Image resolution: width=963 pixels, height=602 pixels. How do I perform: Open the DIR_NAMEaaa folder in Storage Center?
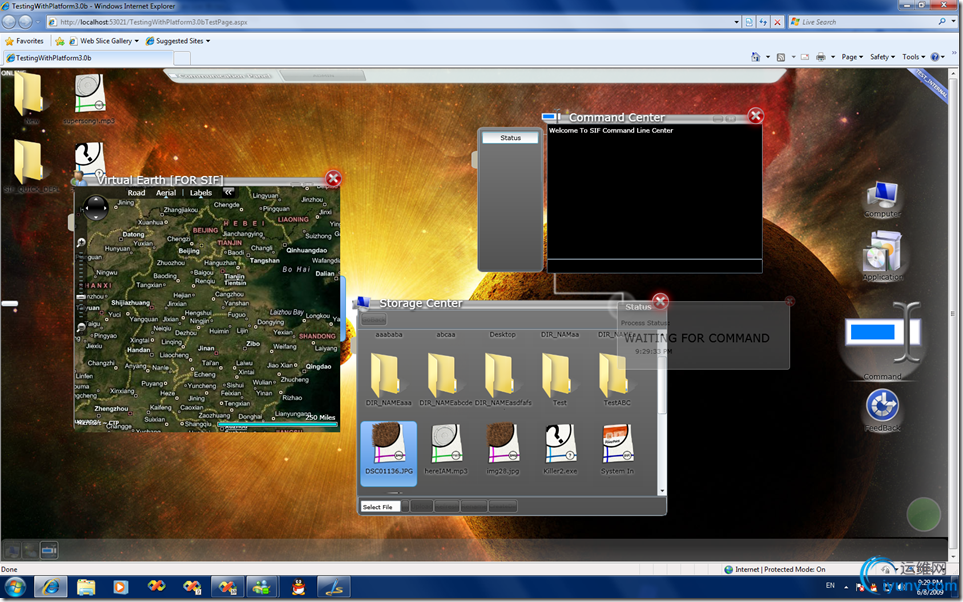pos(389,379)
